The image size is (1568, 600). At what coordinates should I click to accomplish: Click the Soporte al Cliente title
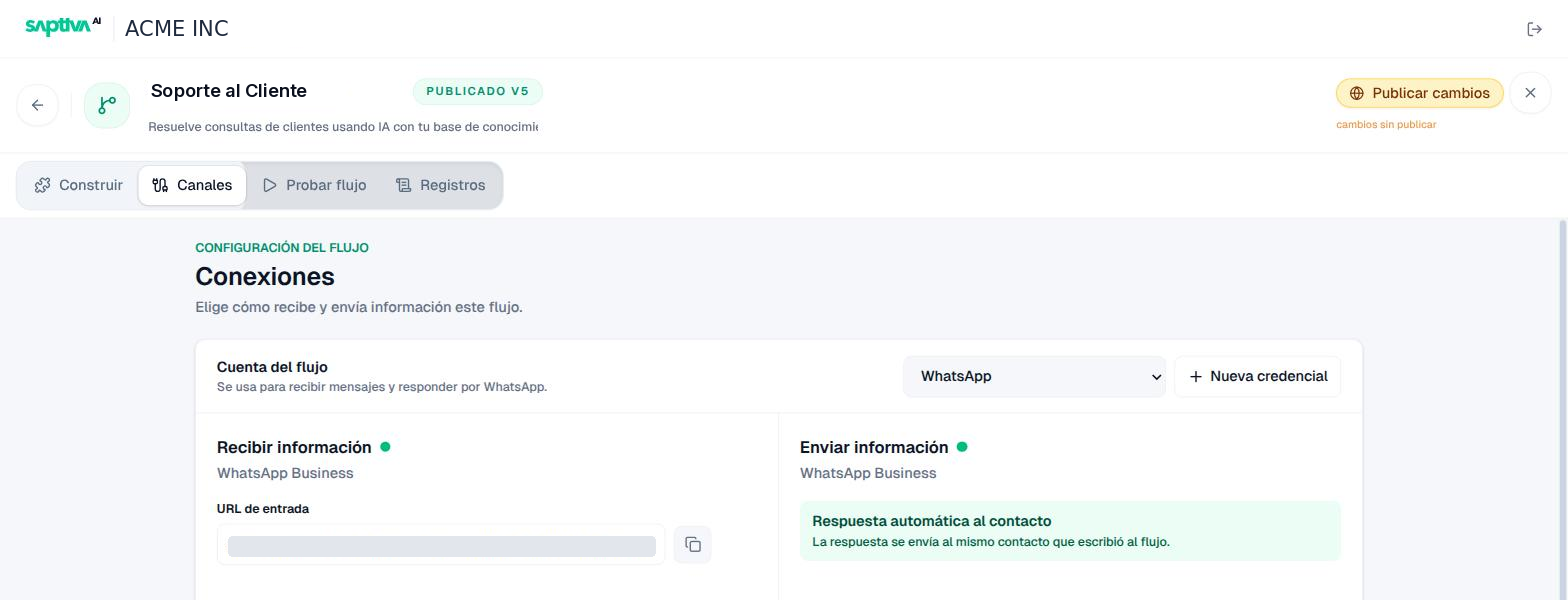pyautogui.click(x=229, y=91)
